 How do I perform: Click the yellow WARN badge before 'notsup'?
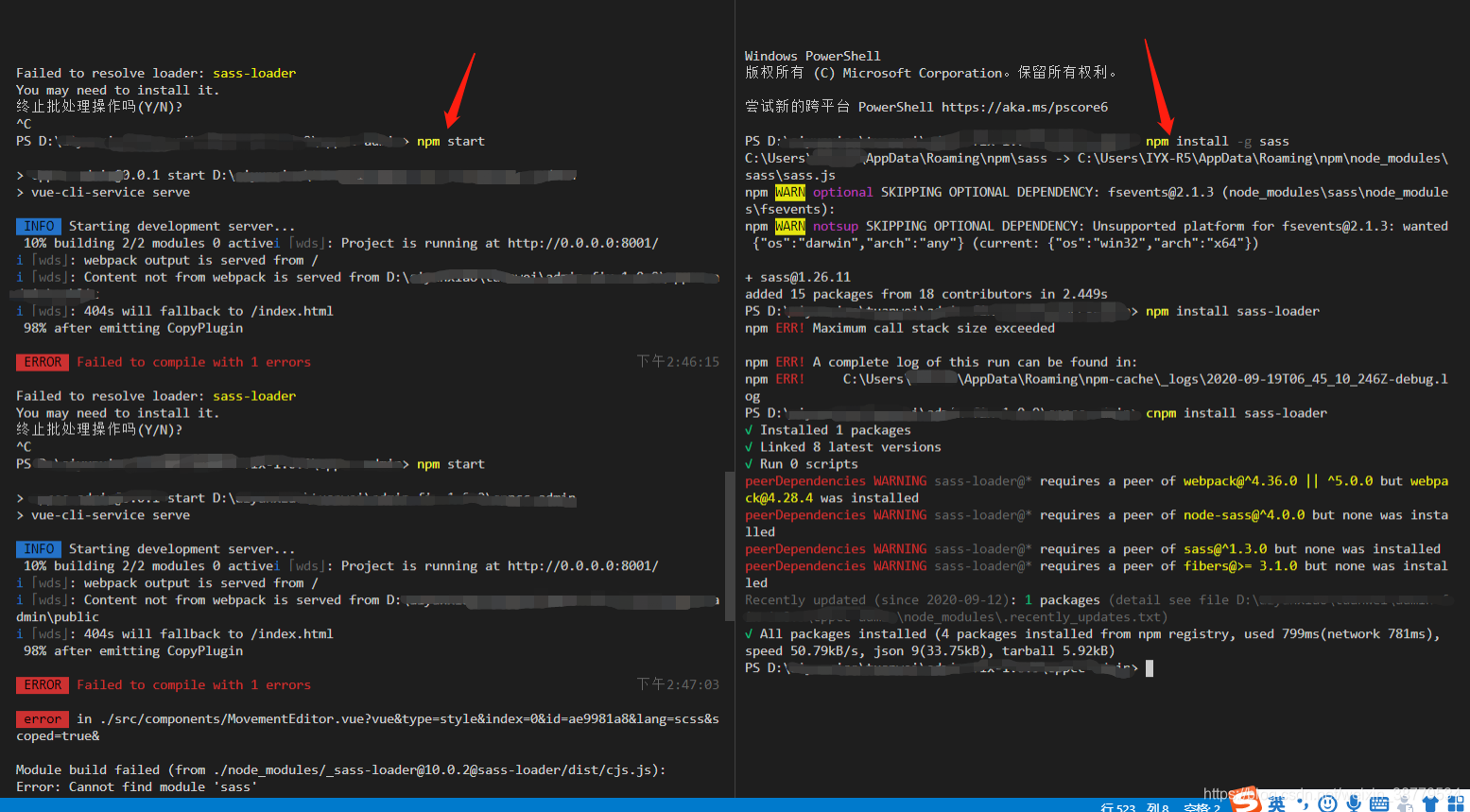pyautogui.click(x=790, y=226)
